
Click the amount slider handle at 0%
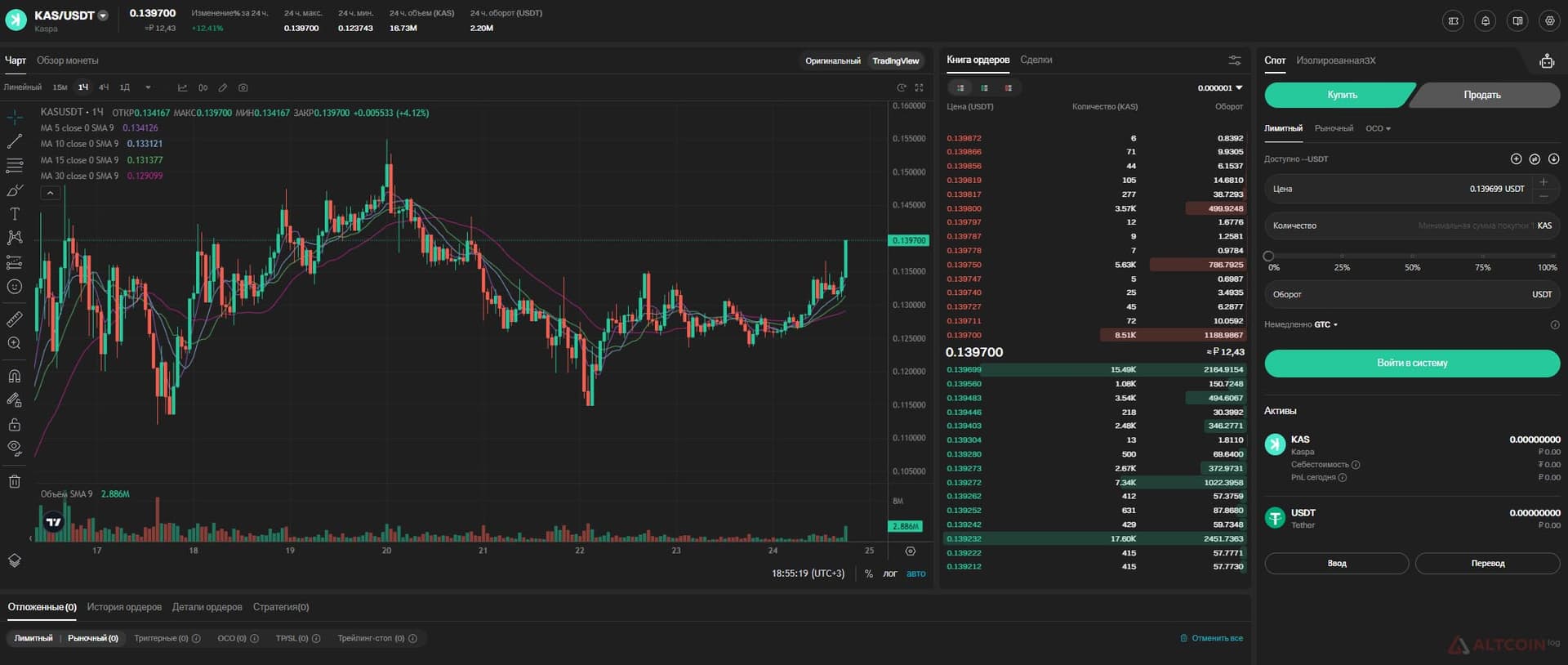pos(1268,257)
